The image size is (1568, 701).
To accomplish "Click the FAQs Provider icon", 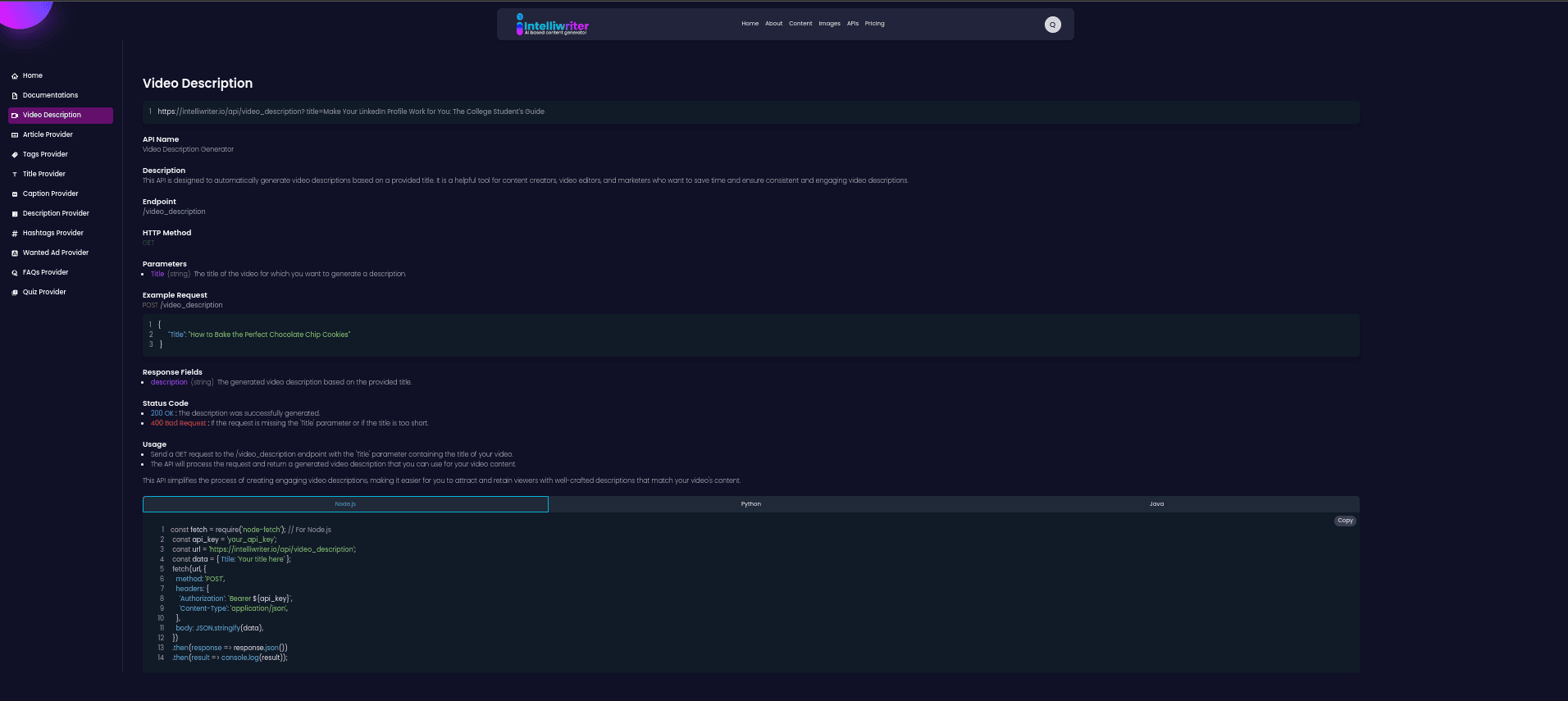I will pyautogui.click(x=15, y=273).
